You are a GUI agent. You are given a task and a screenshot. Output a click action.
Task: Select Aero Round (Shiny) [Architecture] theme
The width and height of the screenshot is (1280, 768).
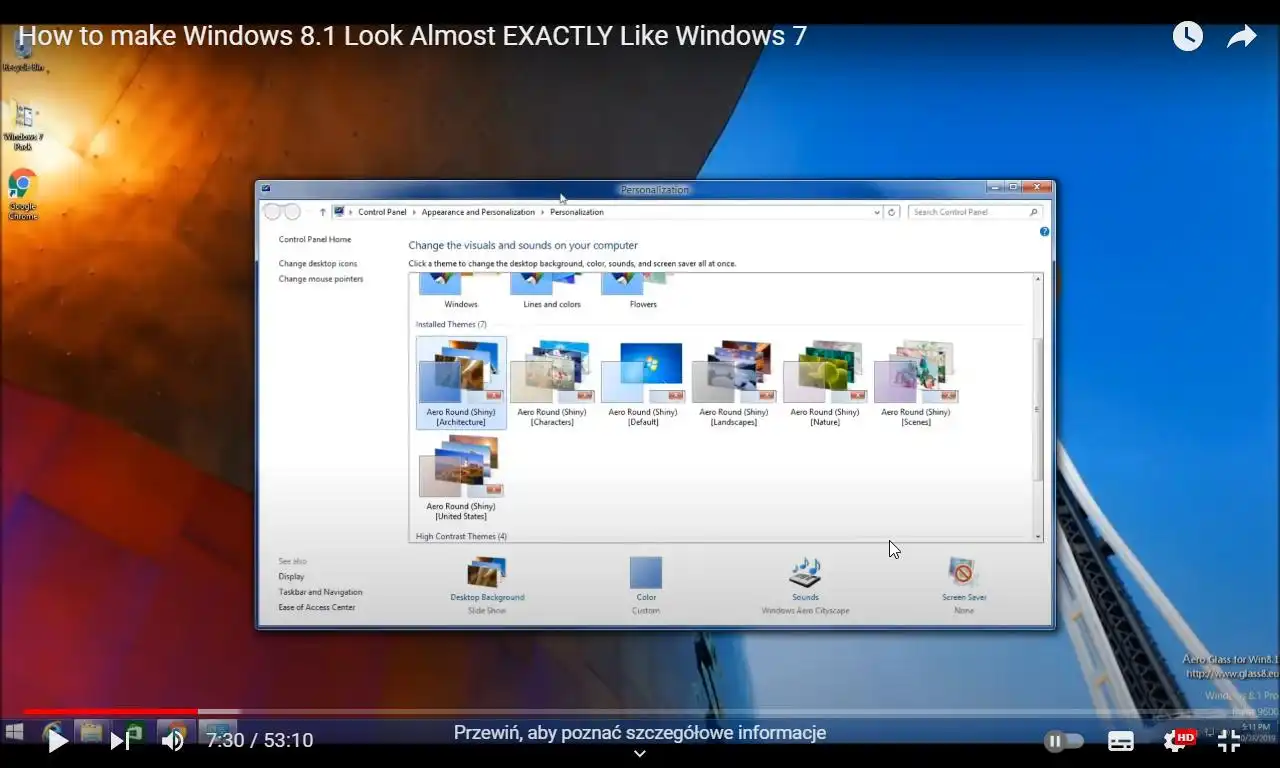[461, 383]
